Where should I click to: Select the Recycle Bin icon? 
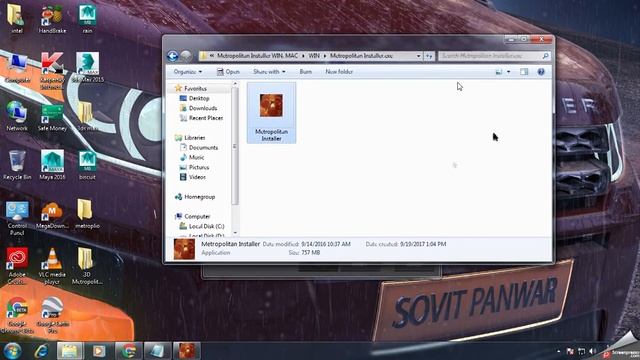pyautogui.click(x=17, y=165)
